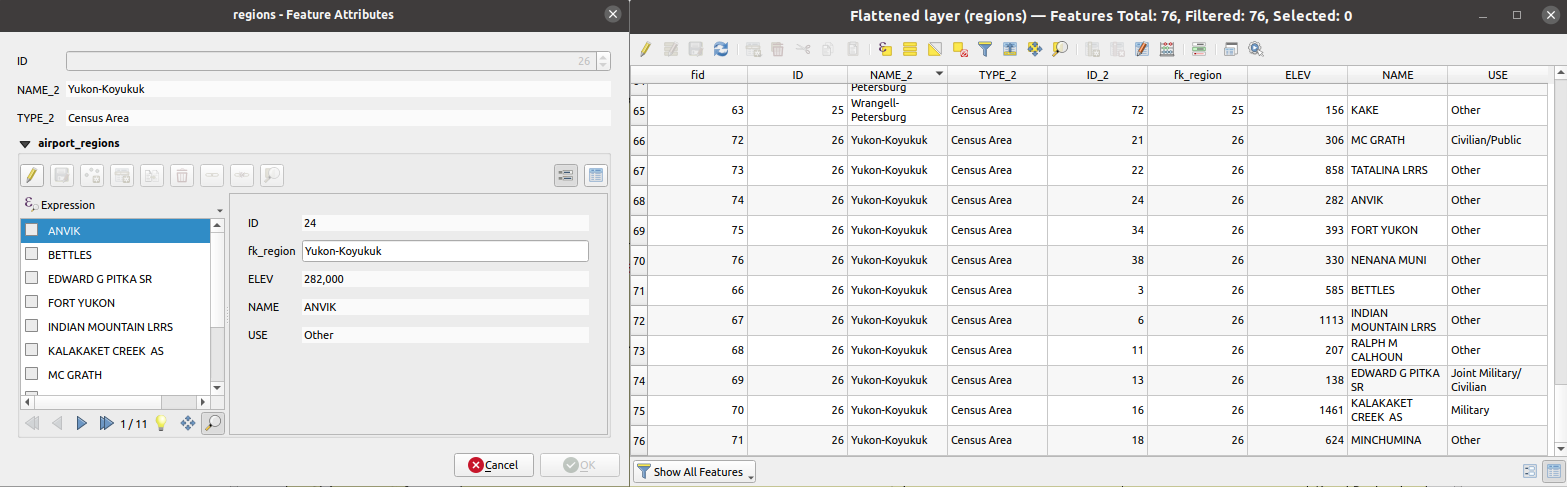
Task: Click the Cancel button
Action: tap(493, 465)
